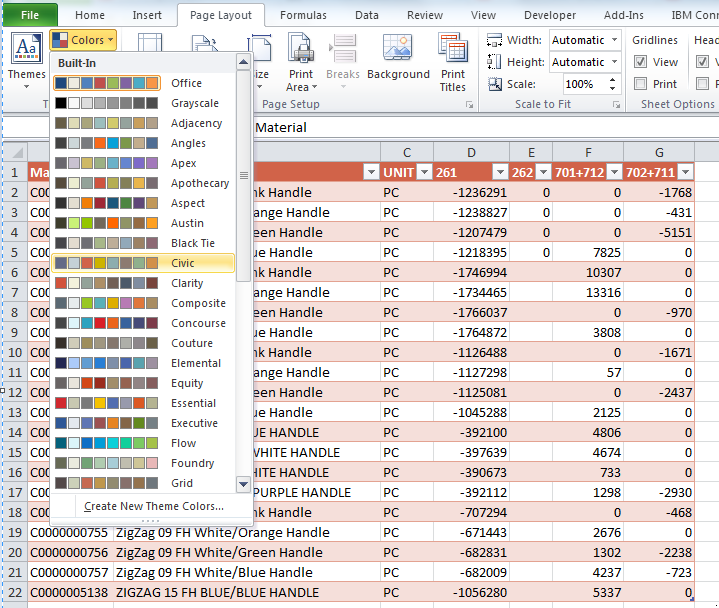The width and height of the screenshot is (719, 608).
Task: Switch to the Formulas tab
Action: tap(303, 15)
